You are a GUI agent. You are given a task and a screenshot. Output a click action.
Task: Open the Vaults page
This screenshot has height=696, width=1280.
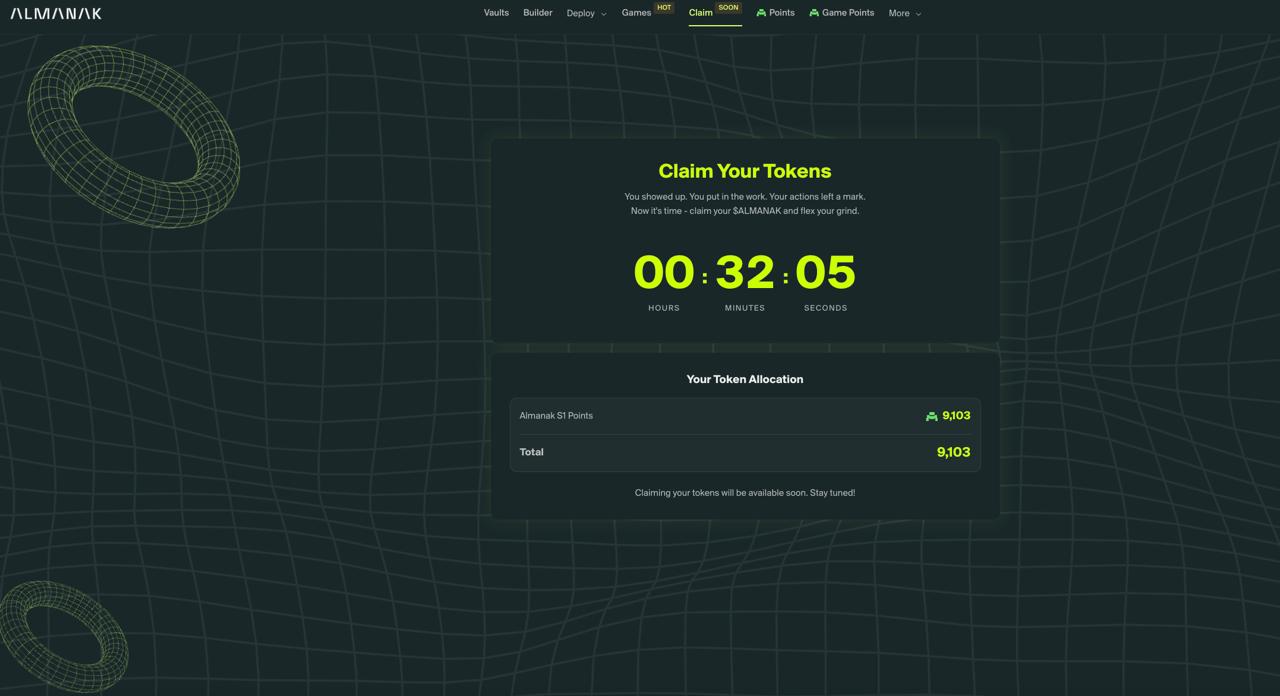coord(496,13)
